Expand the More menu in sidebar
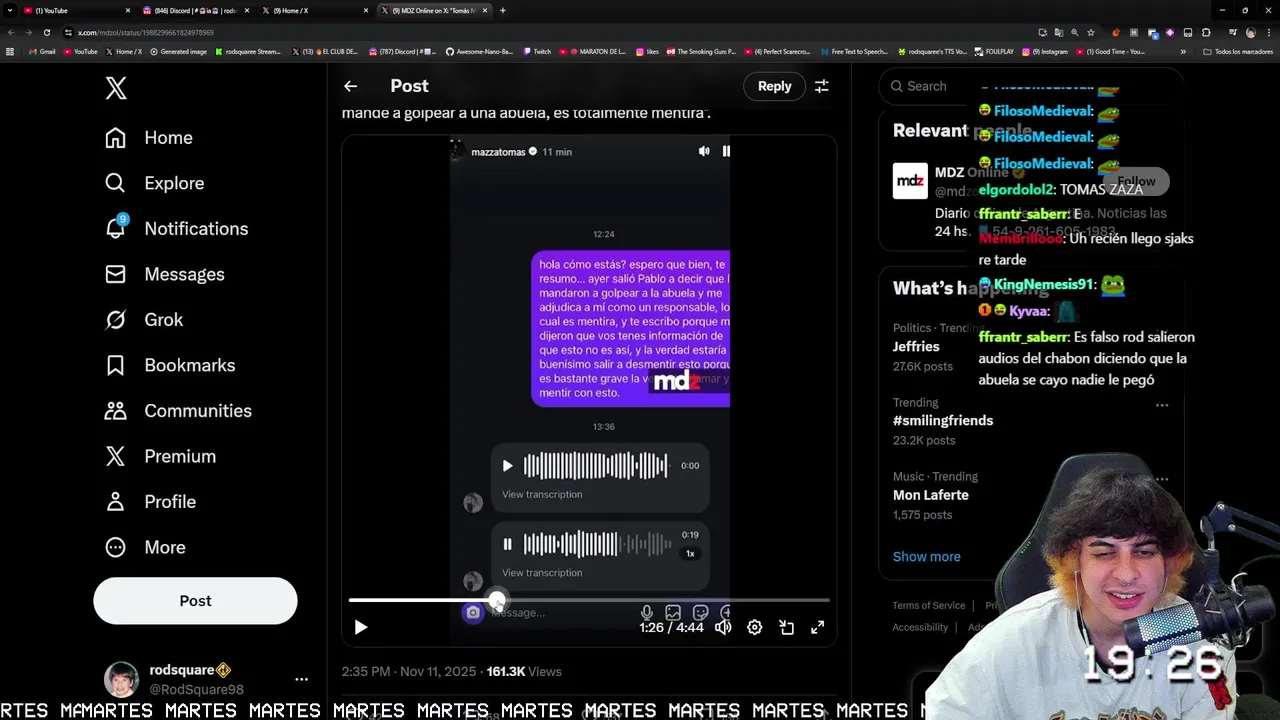The height and width of the screenshot is (720, 1280). [x=145, y=547]
